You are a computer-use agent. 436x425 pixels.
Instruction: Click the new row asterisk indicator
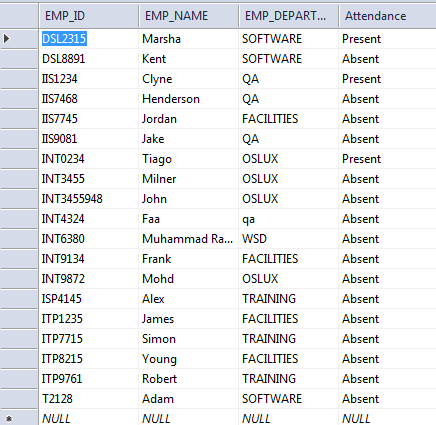click(x=9, y=419)
